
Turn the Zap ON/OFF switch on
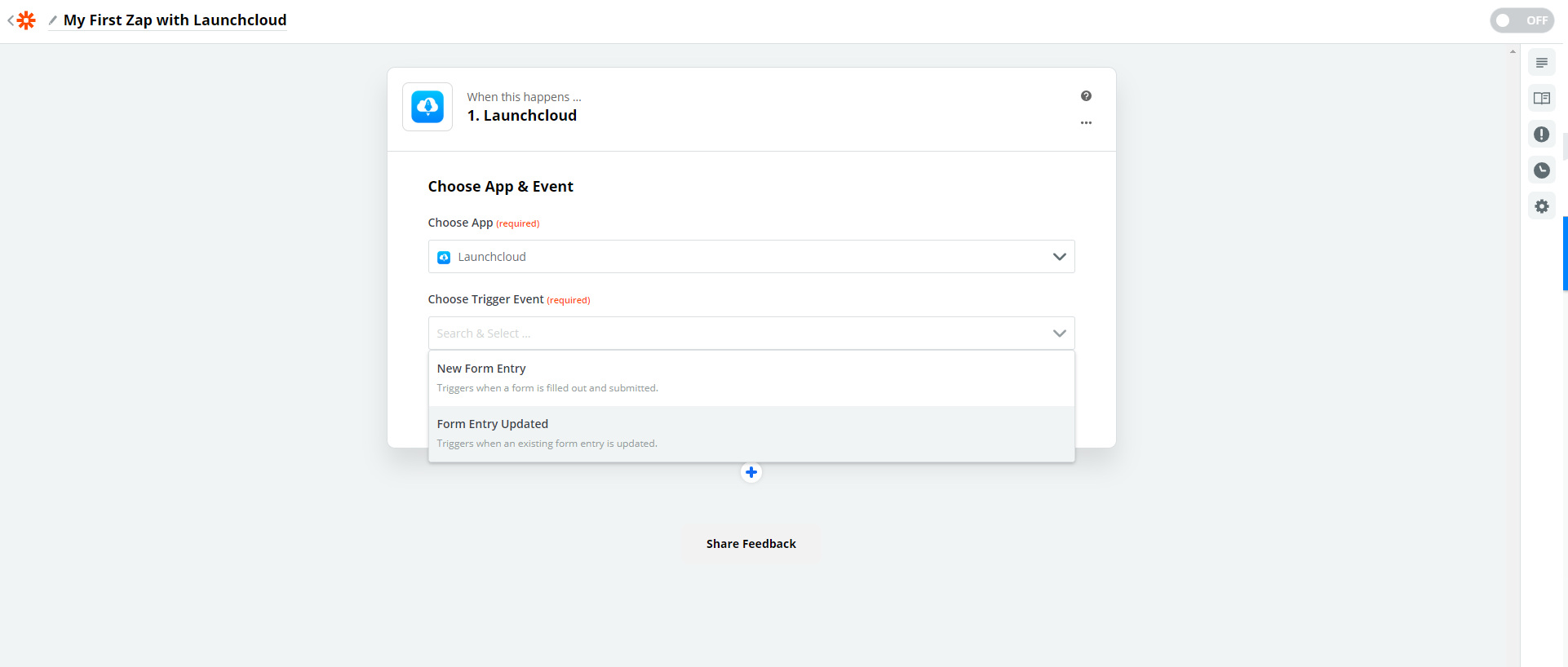(x=1521, y=20)
